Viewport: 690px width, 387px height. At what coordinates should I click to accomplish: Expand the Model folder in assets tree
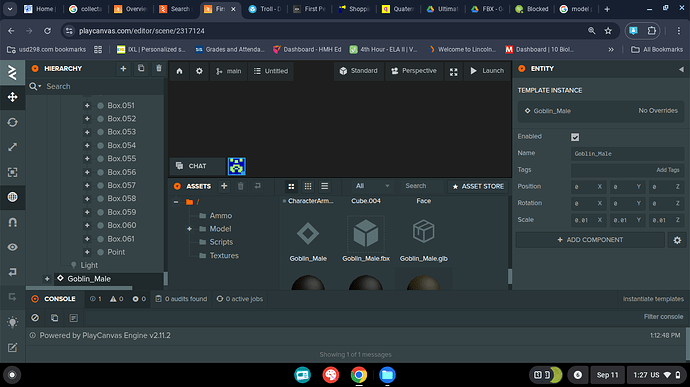(x=189, y=229)
